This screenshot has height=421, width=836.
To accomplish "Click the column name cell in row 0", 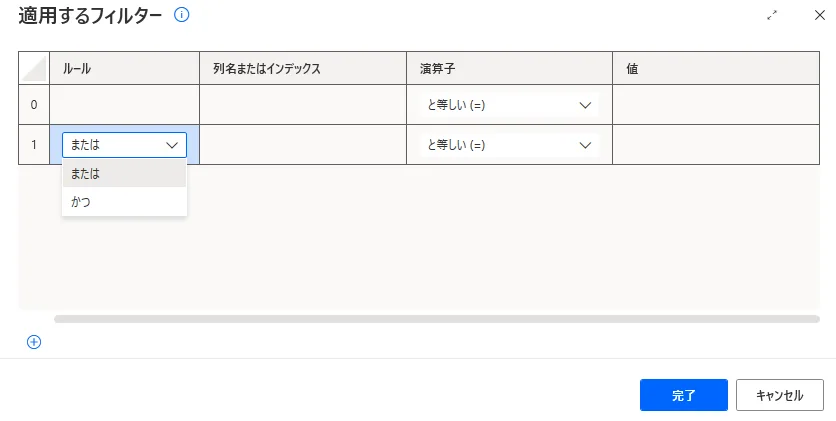I will (303, 105).
